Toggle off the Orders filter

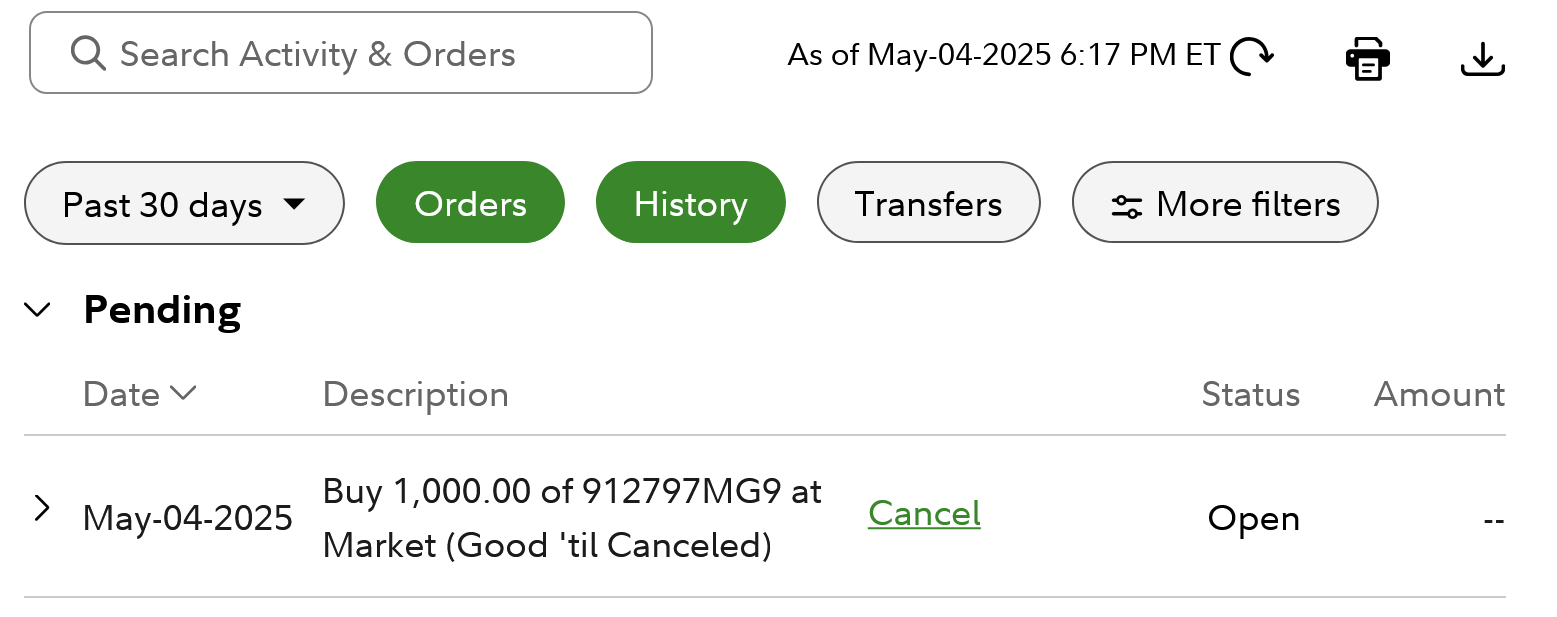point(470,202)
